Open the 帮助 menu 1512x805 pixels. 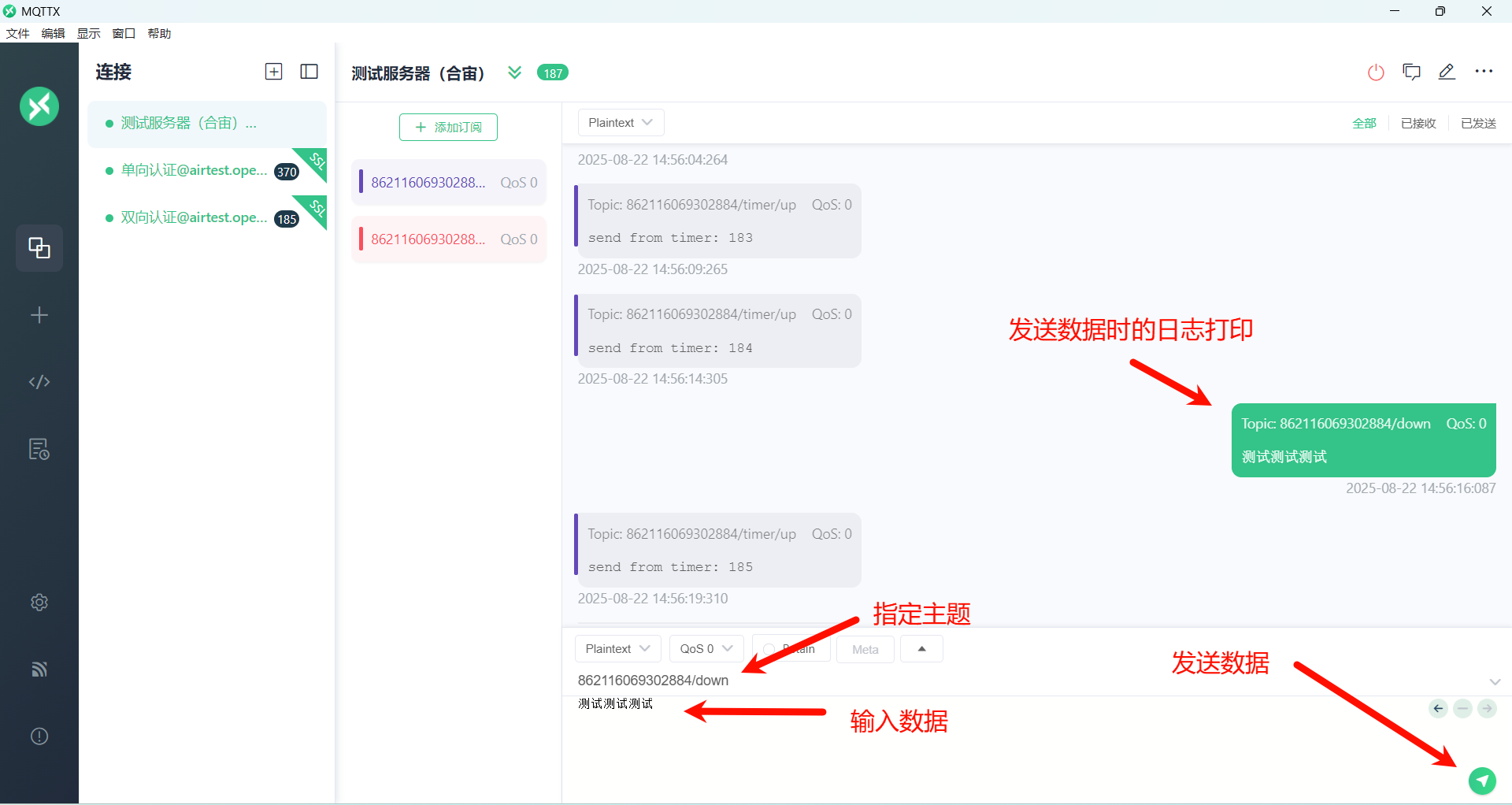click(x=159, y=33)
